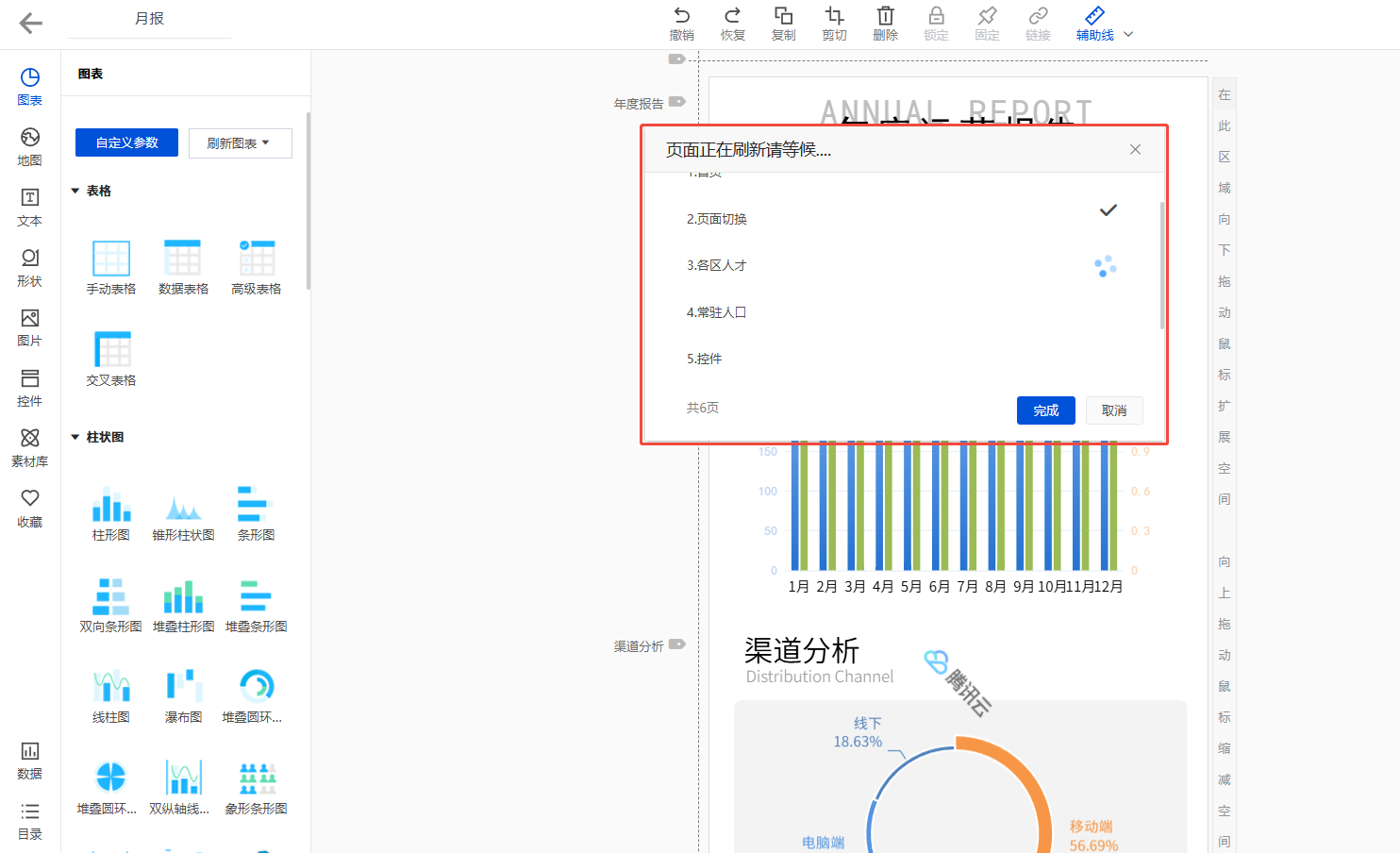
Task: Click the 2.页面切换 row
Action: pos(901,219)
